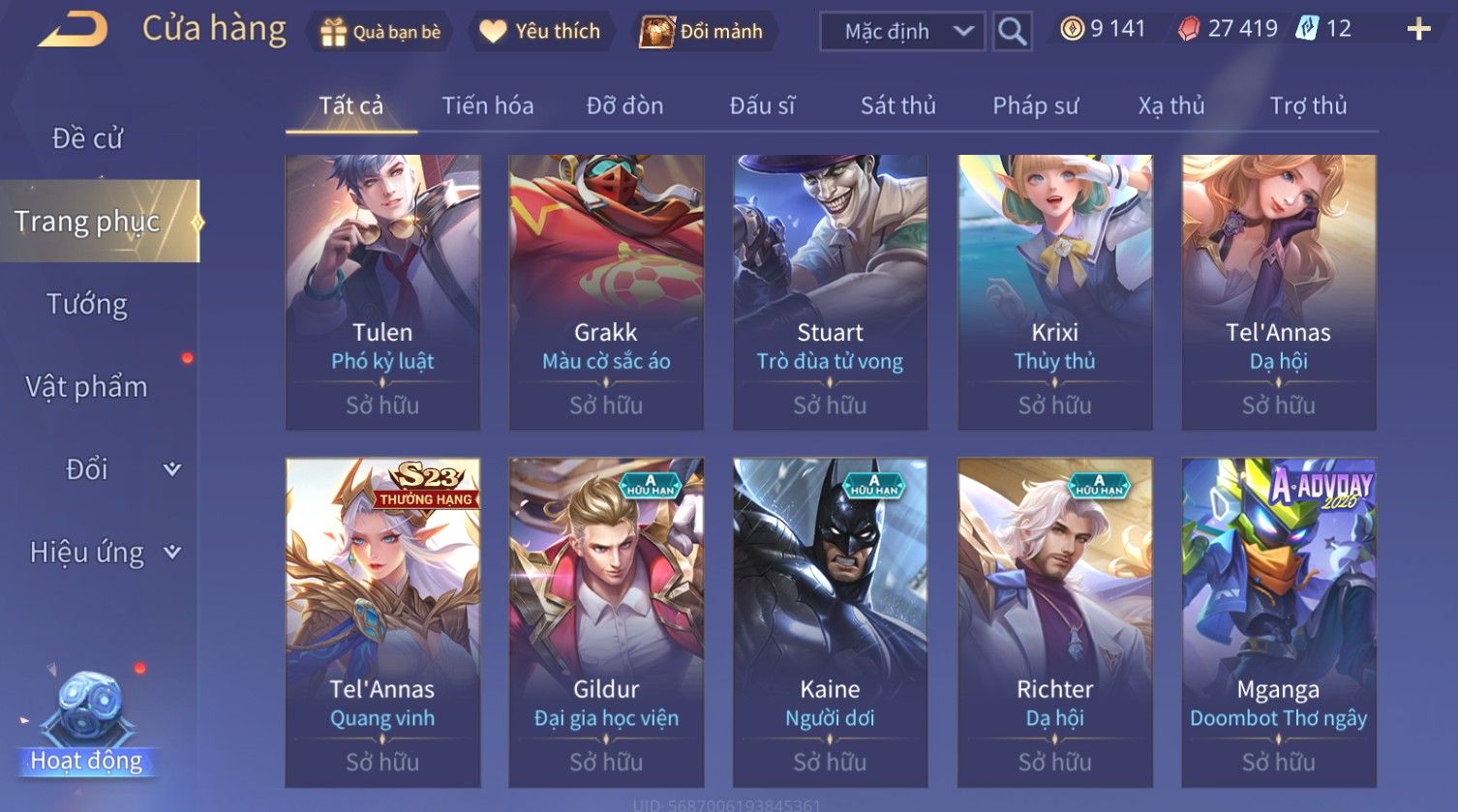This screenshot has height=812, width=1458.
Task: Go to the Tướng section
Action: point(87,304)
